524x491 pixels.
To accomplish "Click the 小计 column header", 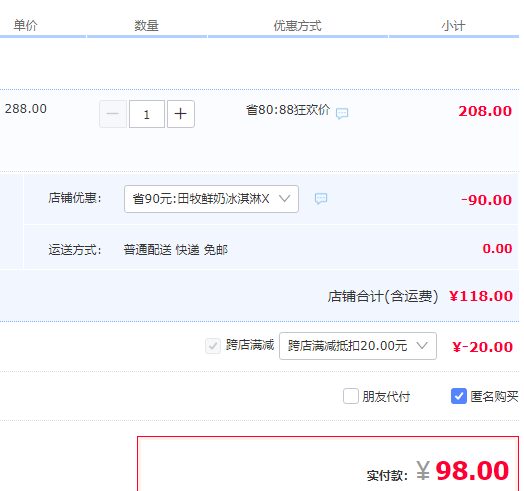I will [x=453, y=26].
